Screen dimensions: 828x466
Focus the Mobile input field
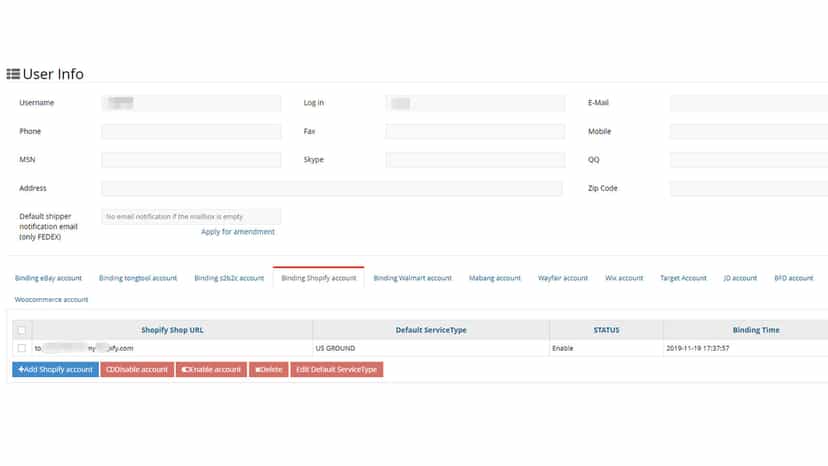coord(749,132)
